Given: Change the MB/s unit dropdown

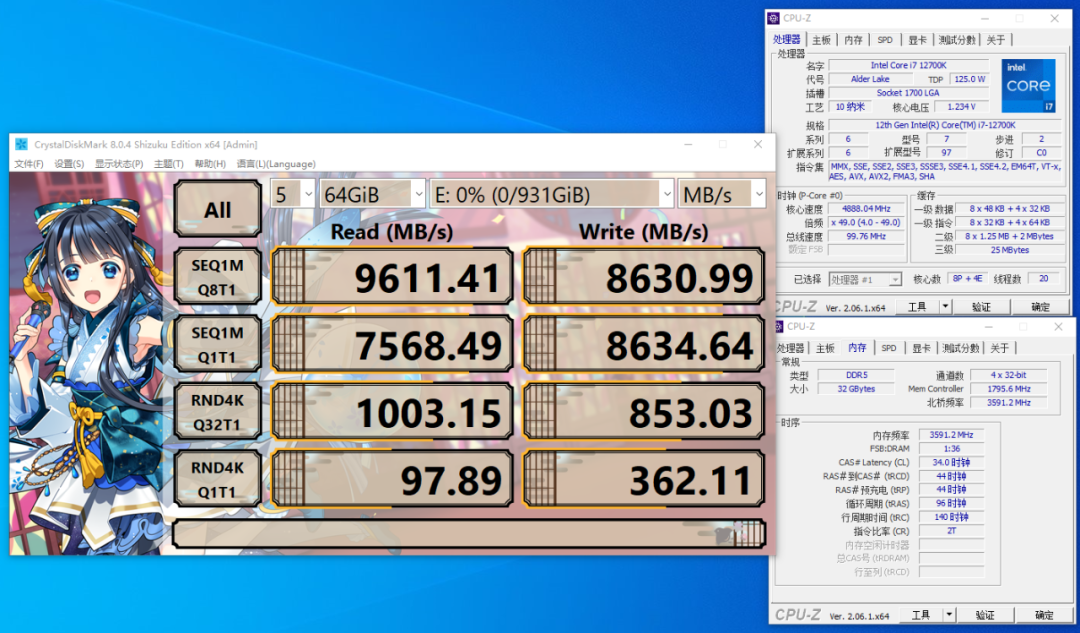Looking at the screenshot, I should pyautogui.click(x=722, y=195).
